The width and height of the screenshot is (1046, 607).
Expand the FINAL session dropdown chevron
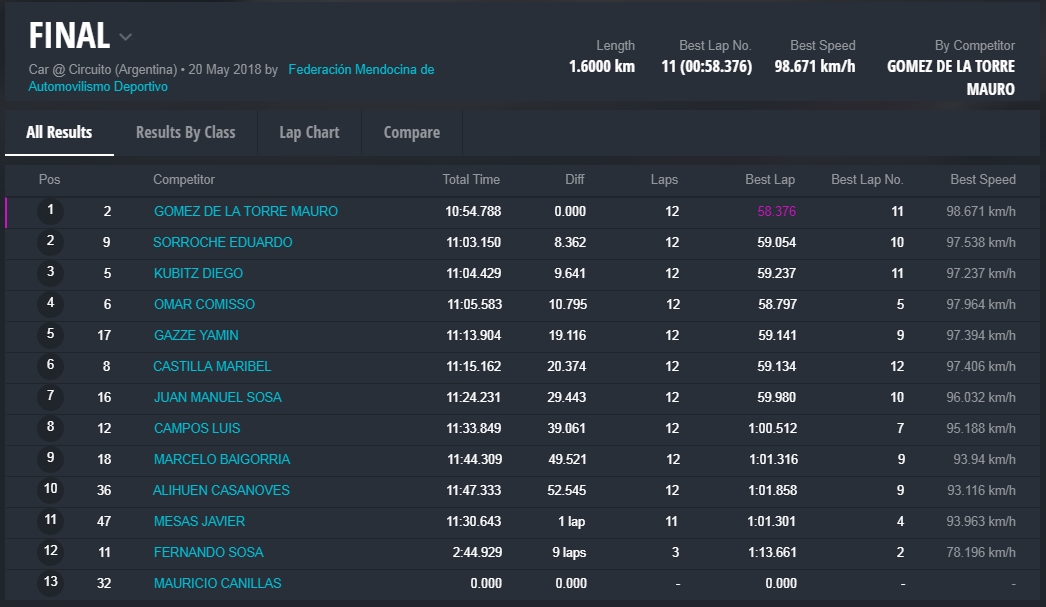pyautogui.click(x=125, y=38)
